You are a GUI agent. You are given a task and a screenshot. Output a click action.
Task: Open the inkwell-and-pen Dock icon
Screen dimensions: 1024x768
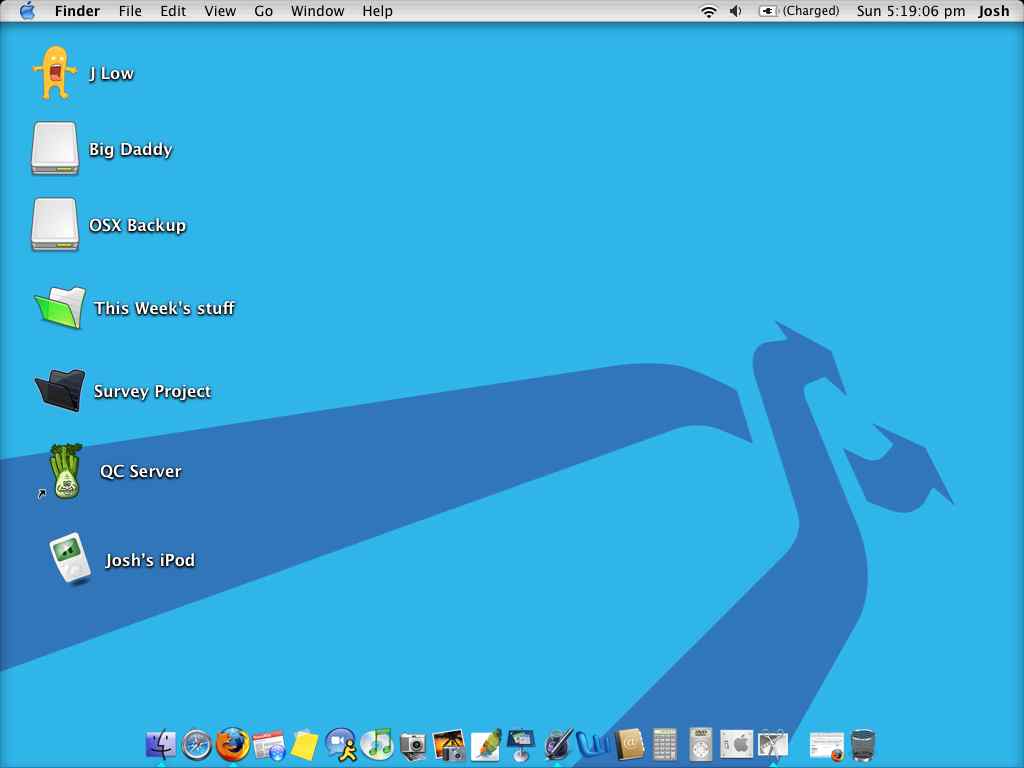pos(557,745)
